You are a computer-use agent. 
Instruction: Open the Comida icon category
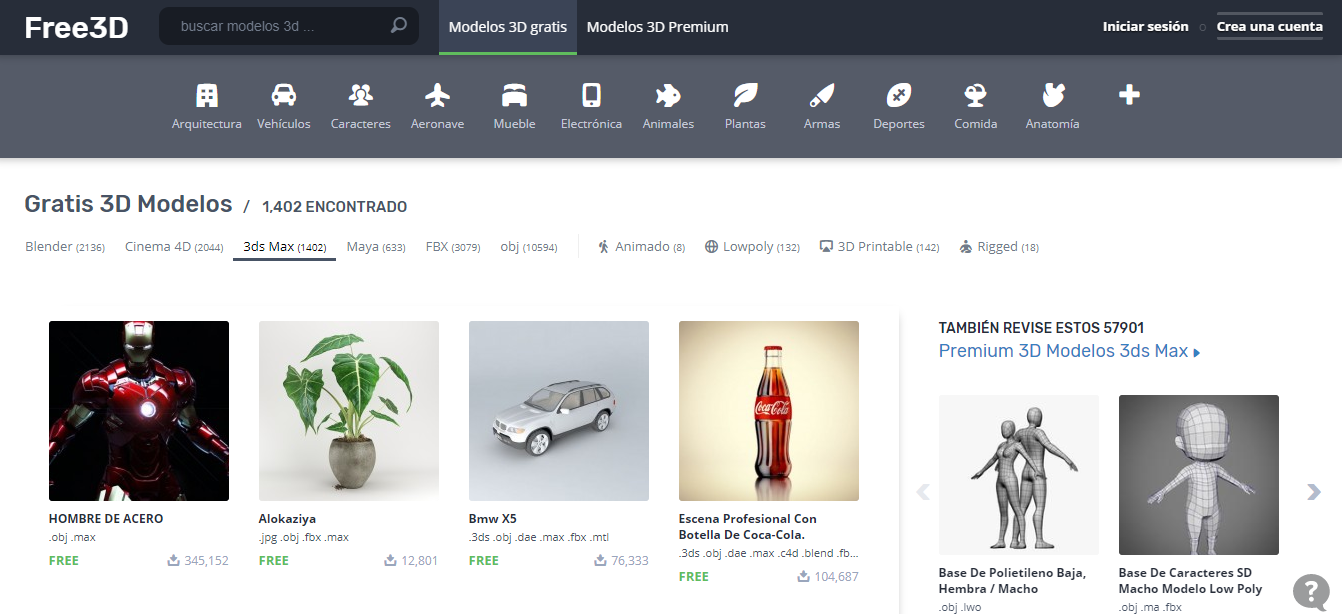(x=976, y=107)
